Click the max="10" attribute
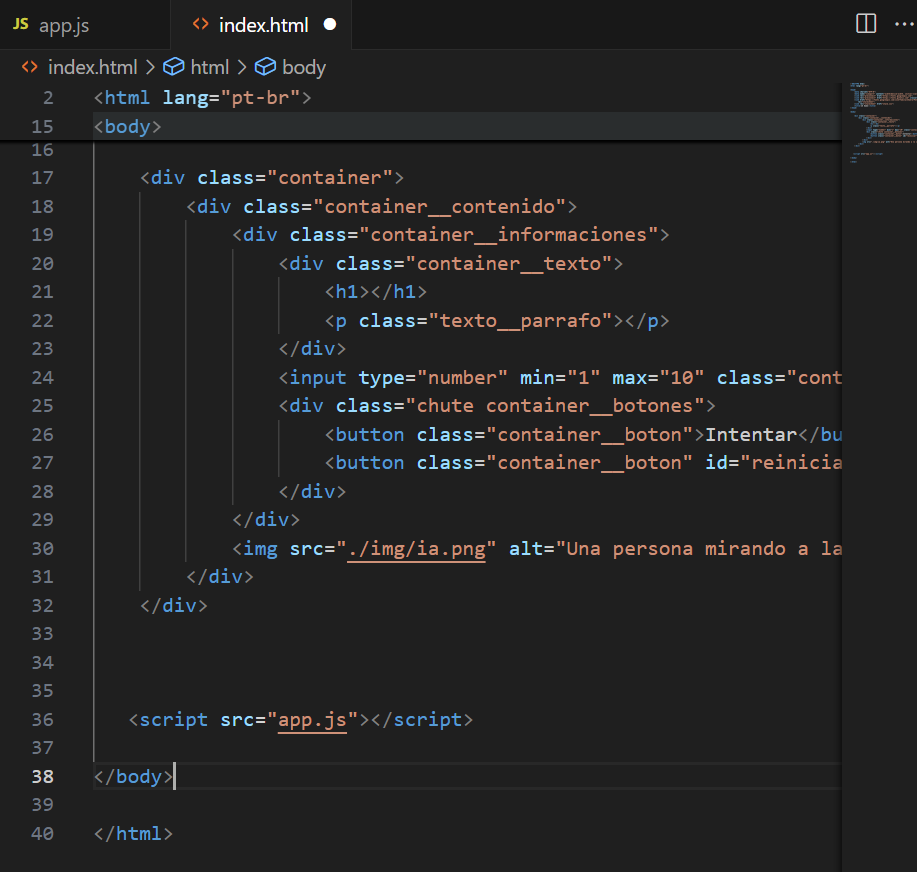Screen dimensions: 917x872 [x=658, y=378]
